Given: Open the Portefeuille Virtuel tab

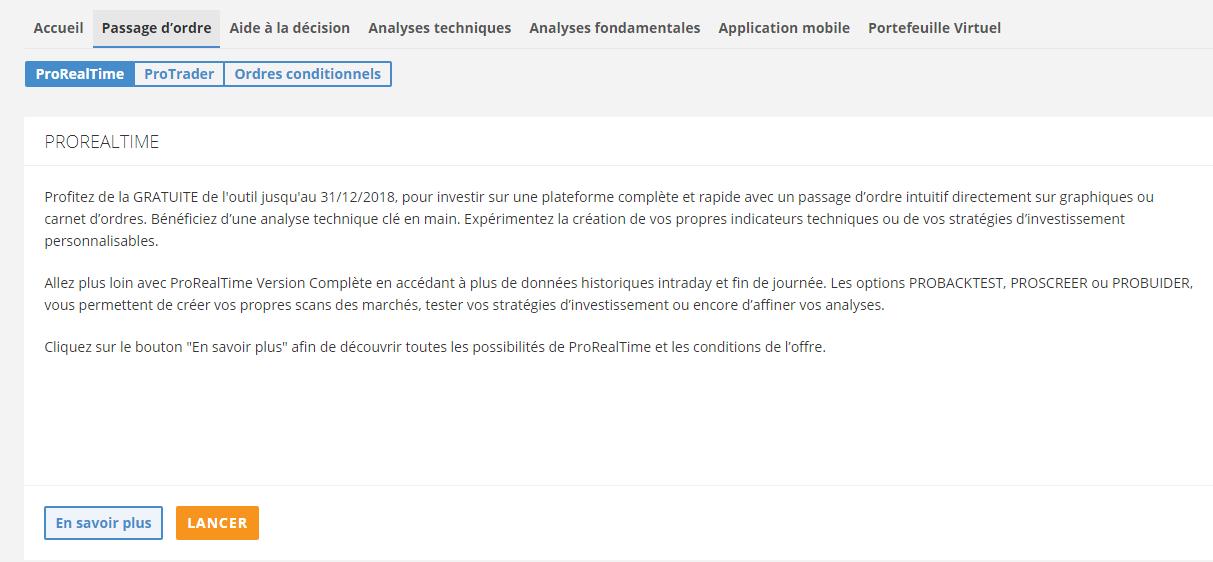Looking at the screenshot, I should [x=934, y=28].
